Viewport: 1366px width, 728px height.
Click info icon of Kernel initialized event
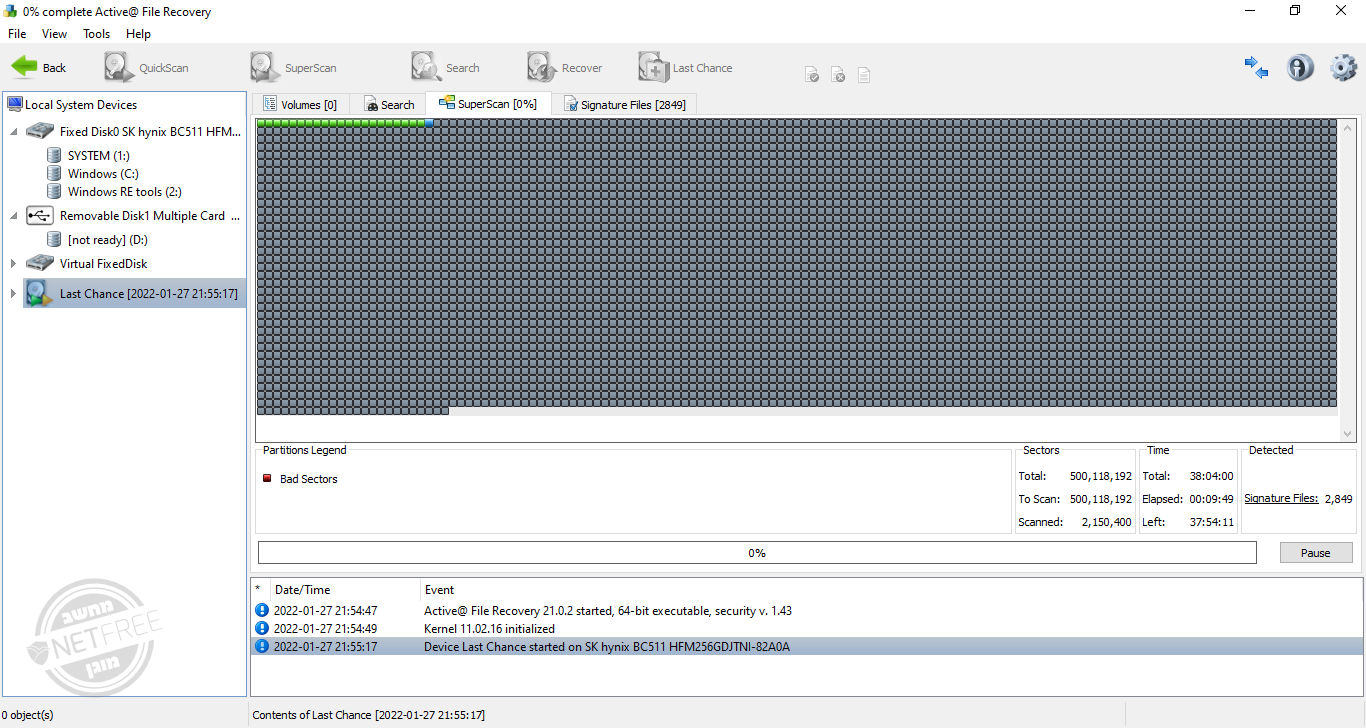pyautogui.click(x=262, y=628)
